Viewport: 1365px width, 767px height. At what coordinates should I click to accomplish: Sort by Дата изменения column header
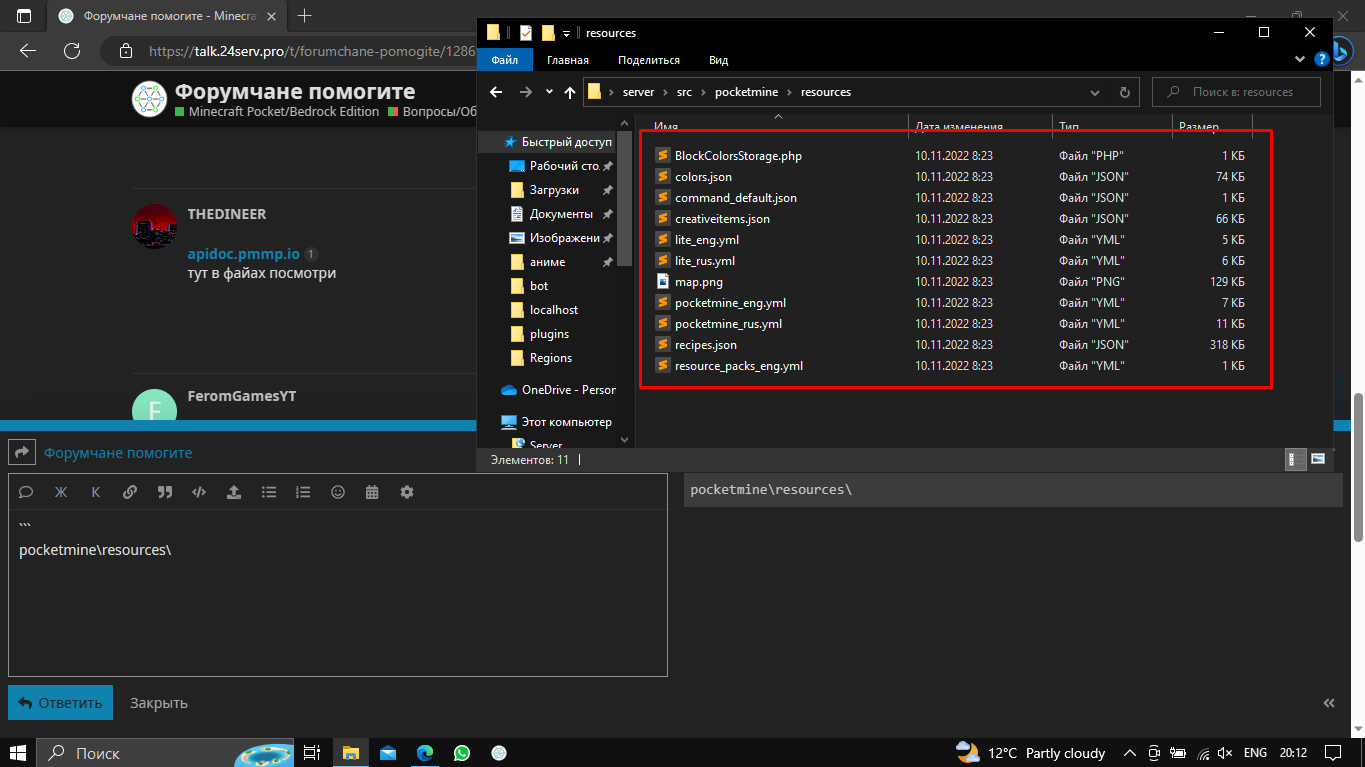958,127
